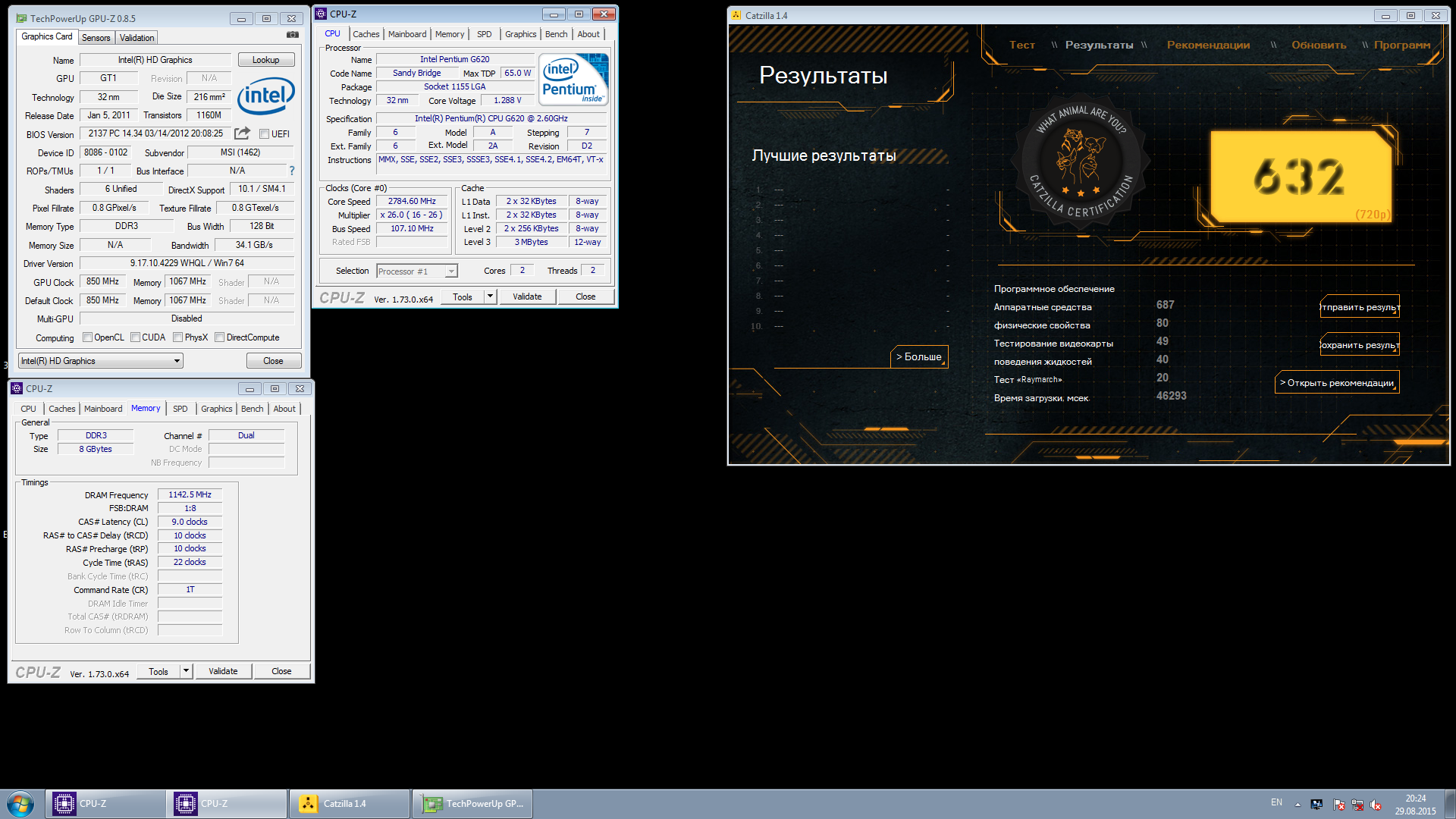Viewport: 1456px width, 819px height.
Task: Toggle the DirectCompute checkbox
Action: 219,337
